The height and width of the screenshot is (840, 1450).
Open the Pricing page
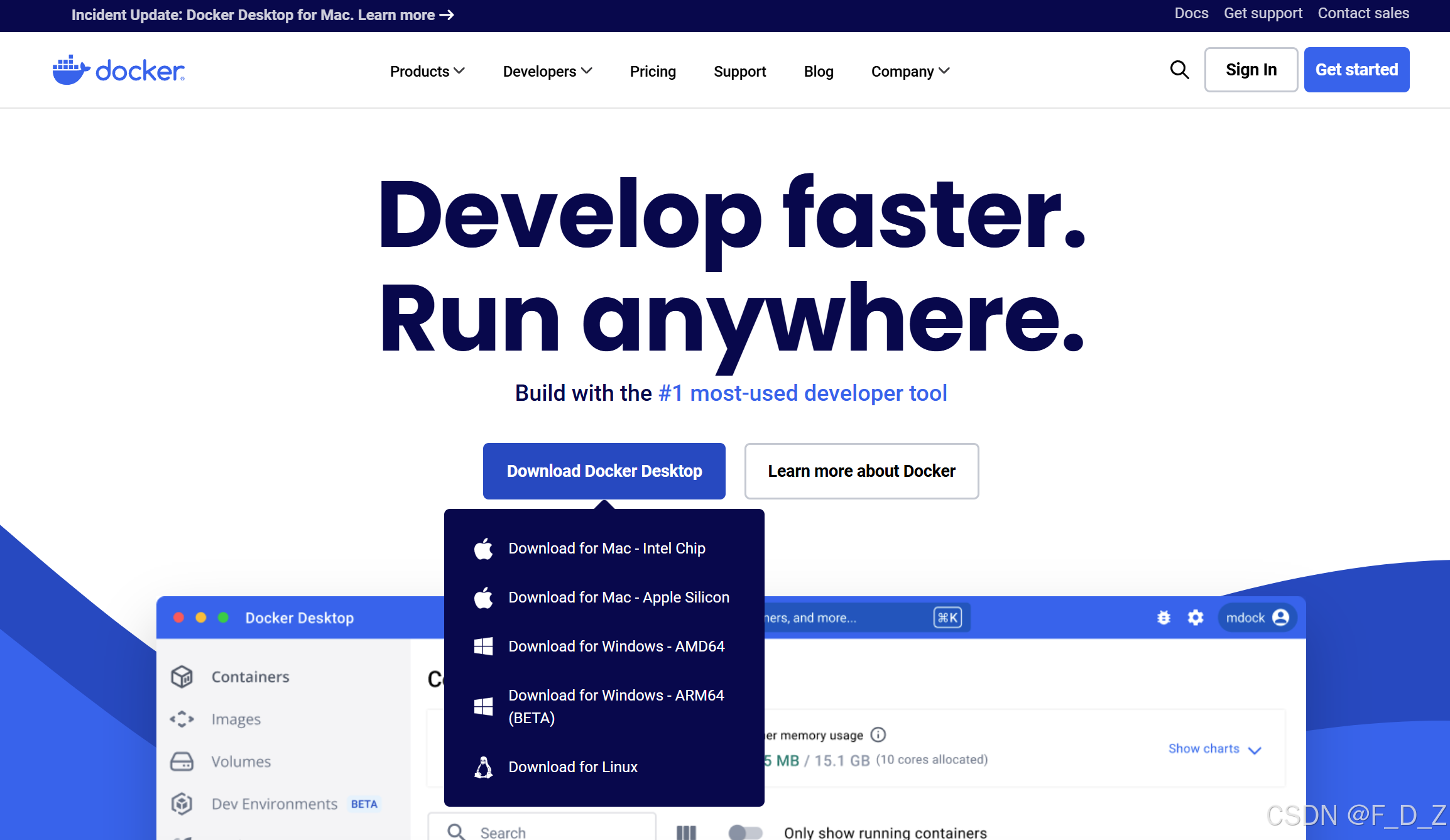[x=653, y=71]
